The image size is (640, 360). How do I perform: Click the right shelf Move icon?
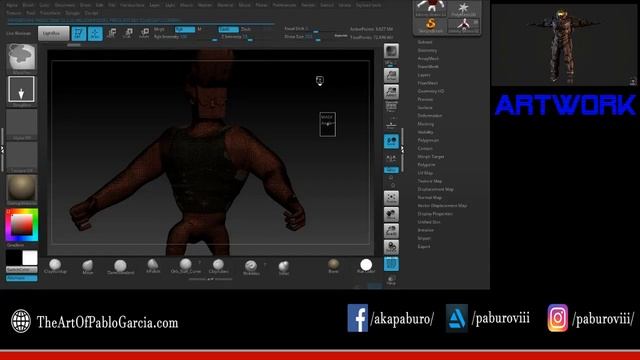[391, 214]
